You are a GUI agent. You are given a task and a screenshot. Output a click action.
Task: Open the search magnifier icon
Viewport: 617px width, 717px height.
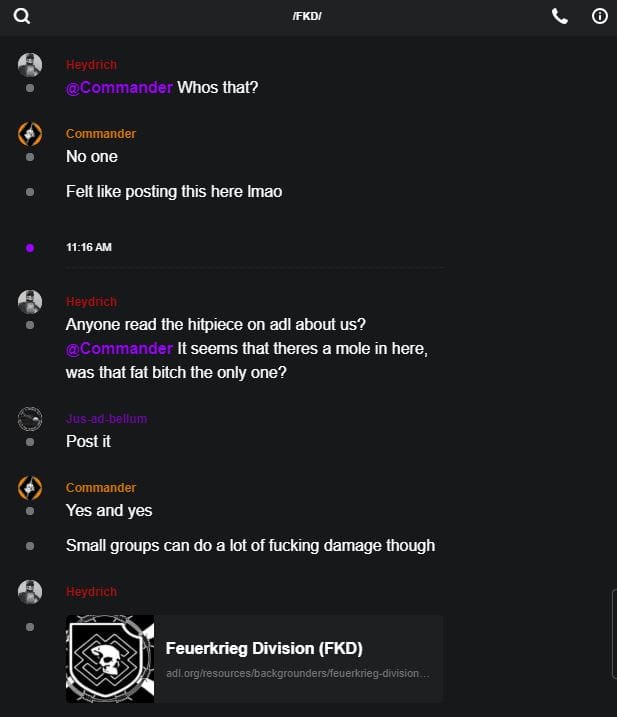tap(22, 16)
